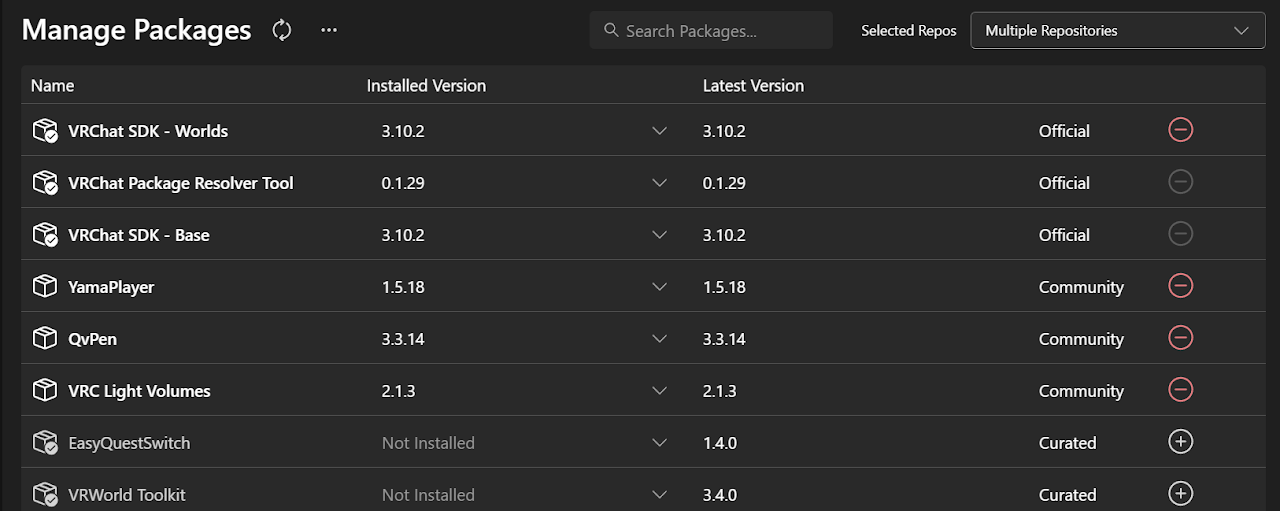Screen dimensions: 1280x511
Task: Click the VRChat SDK - Base package icon
Action: coord(45,235)
